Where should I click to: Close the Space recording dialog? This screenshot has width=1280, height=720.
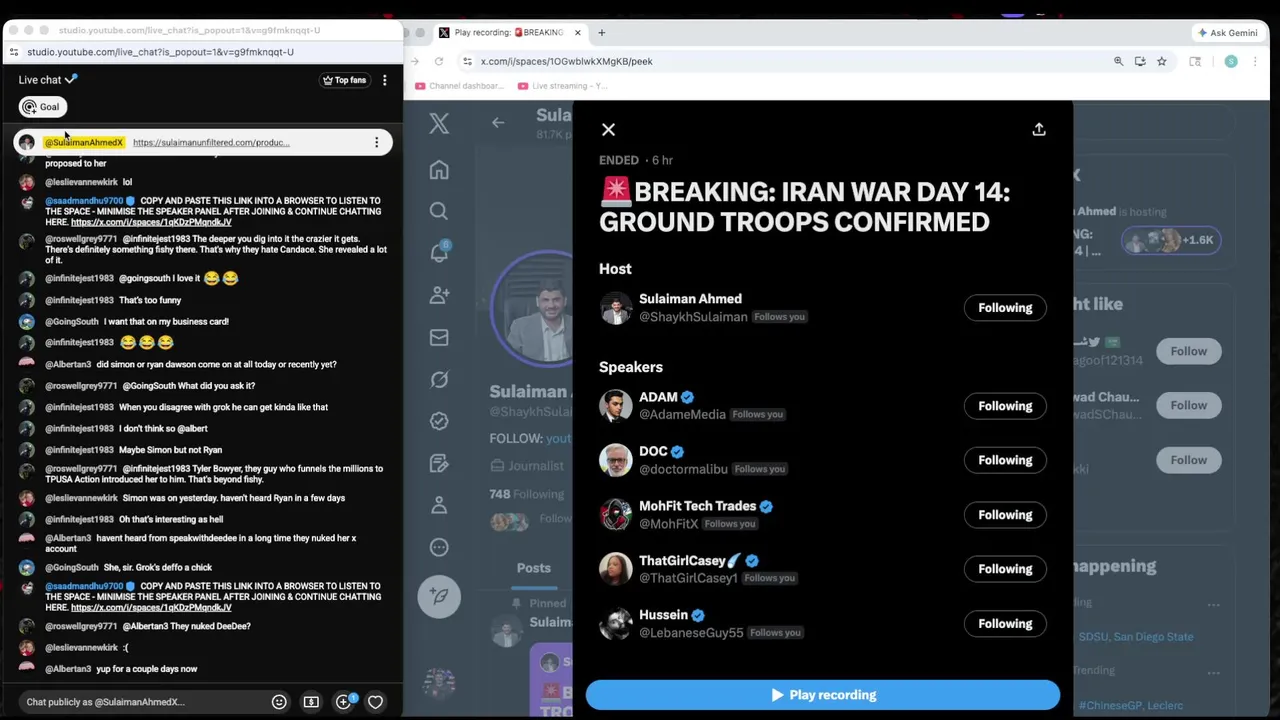[608, 129]
